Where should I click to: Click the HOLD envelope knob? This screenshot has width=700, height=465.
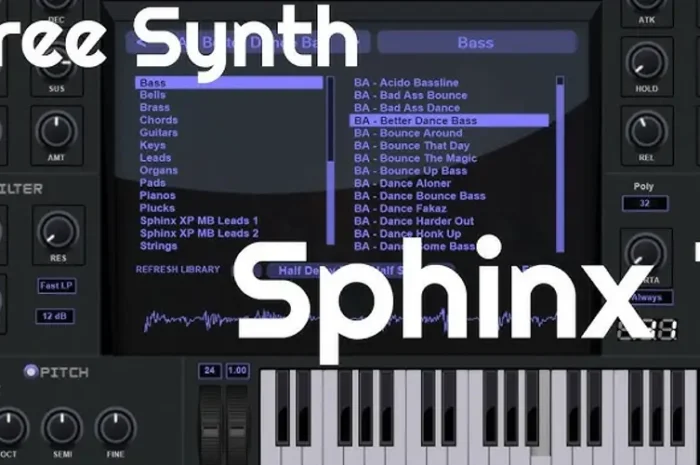646,63
